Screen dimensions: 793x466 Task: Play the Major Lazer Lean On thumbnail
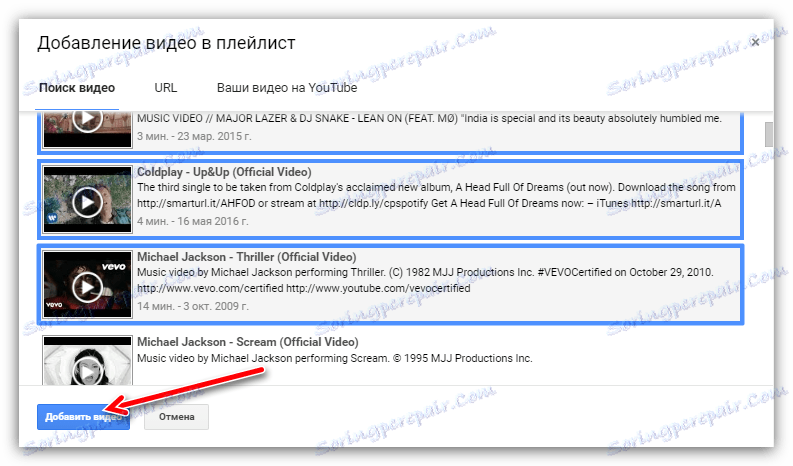[x=87, y=129]
